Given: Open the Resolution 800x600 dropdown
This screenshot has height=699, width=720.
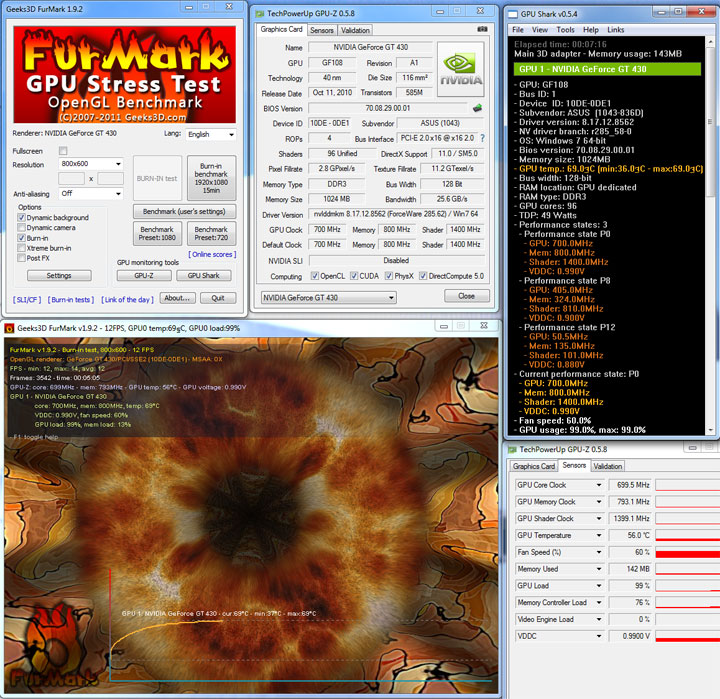Looking at the screenshot, I should (x=91, y=163).
